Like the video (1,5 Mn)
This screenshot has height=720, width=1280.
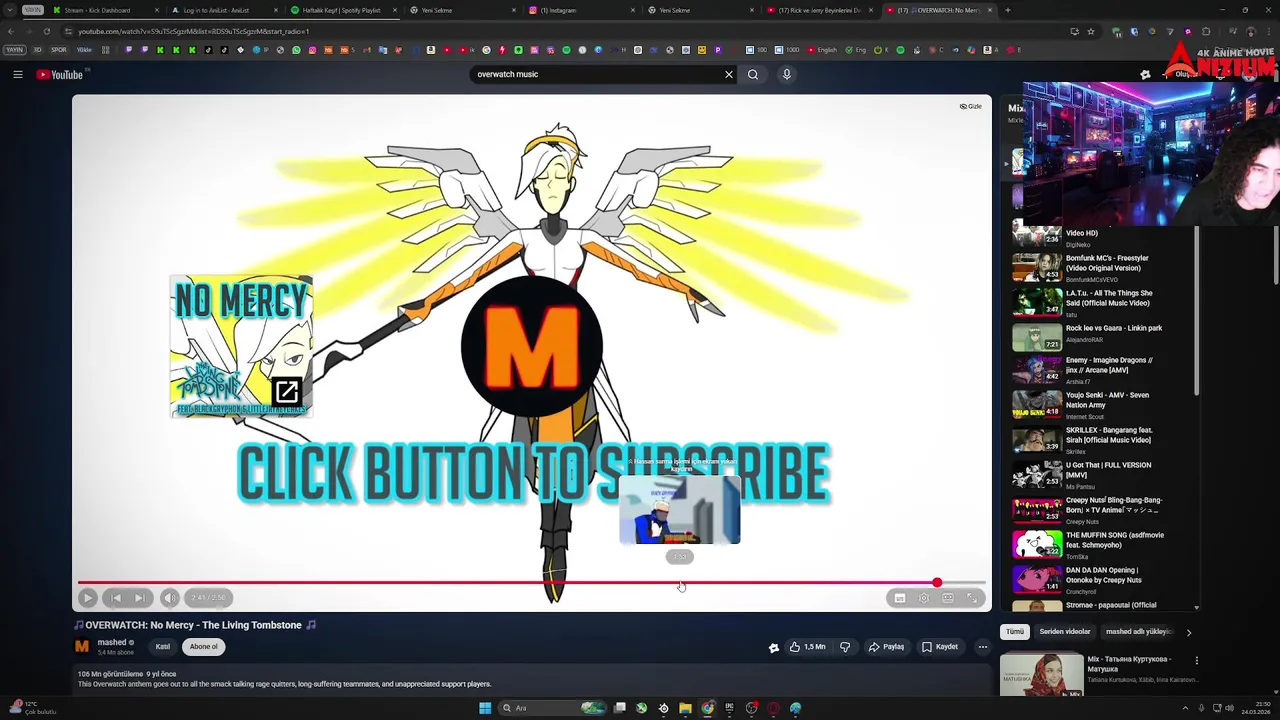click(807, 647)
